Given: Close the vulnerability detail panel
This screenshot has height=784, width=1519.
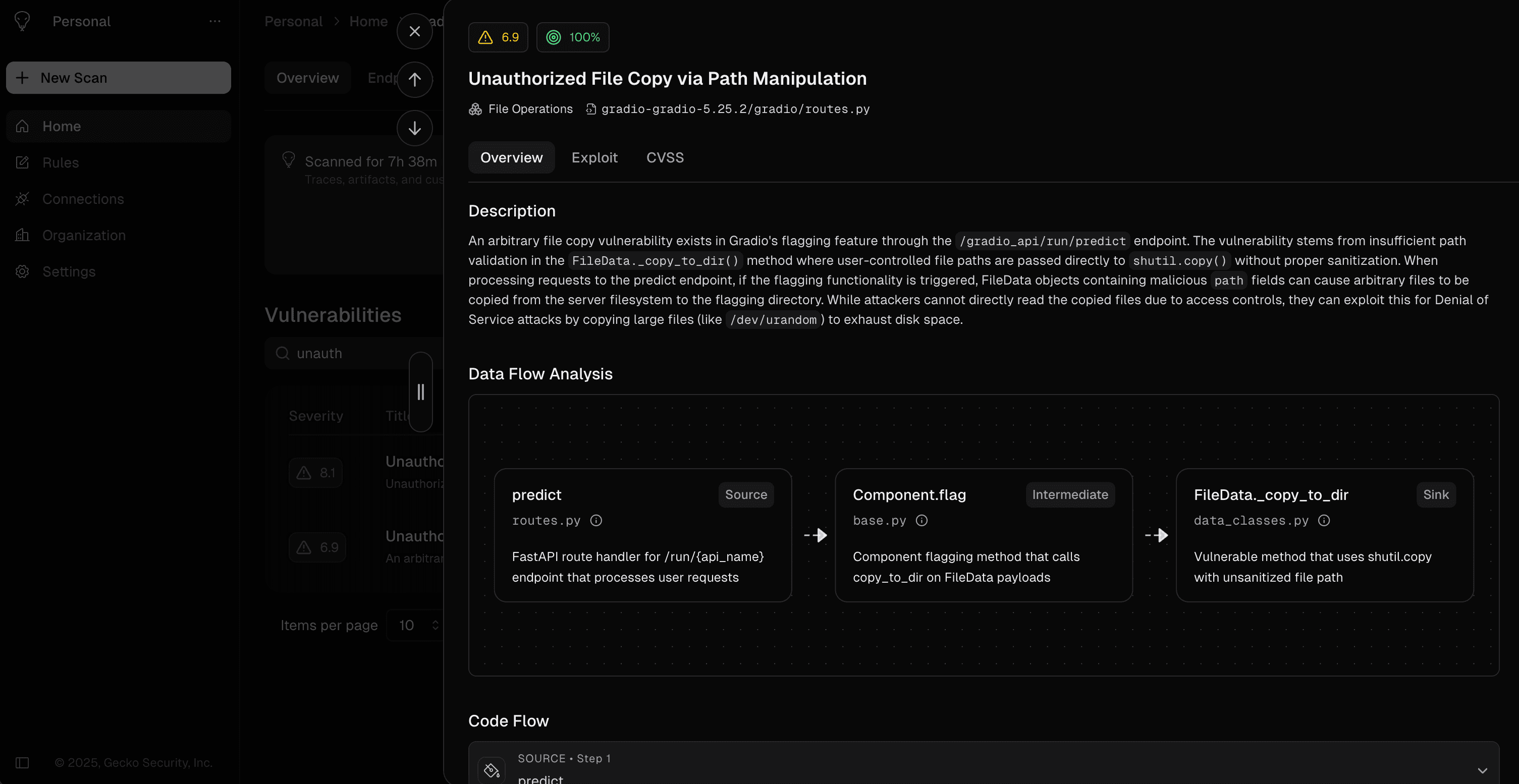Looking at the screenshot, I should 414,31.
